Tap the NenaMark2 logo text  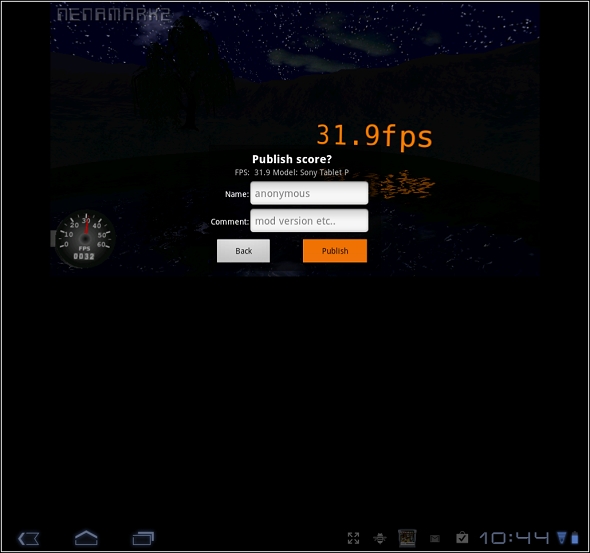pyautogui.click(x=113, y=14)
